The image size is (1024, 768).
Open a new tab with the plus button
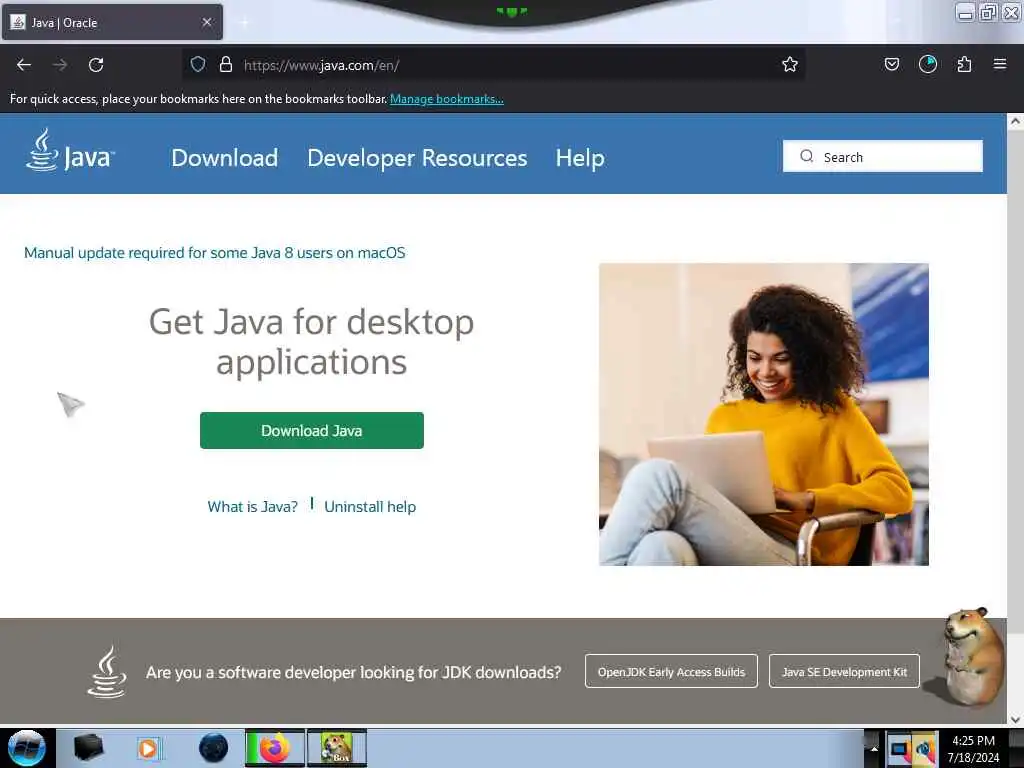click(x=244, y=22)
